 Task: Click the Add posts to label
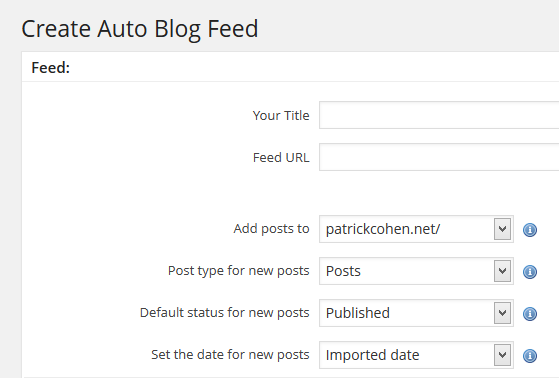click(x=271, y=229)
